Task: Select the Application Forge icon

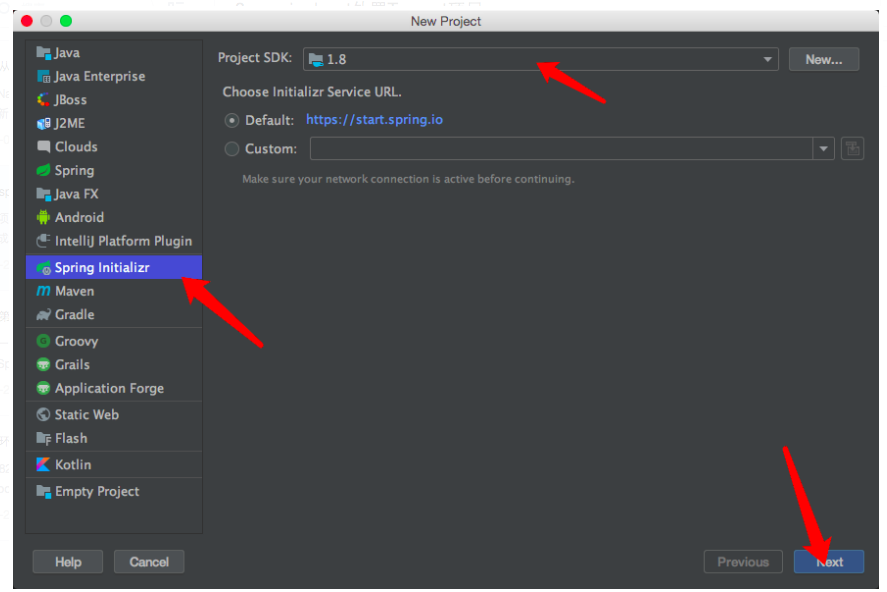Action: coord(44,388)
